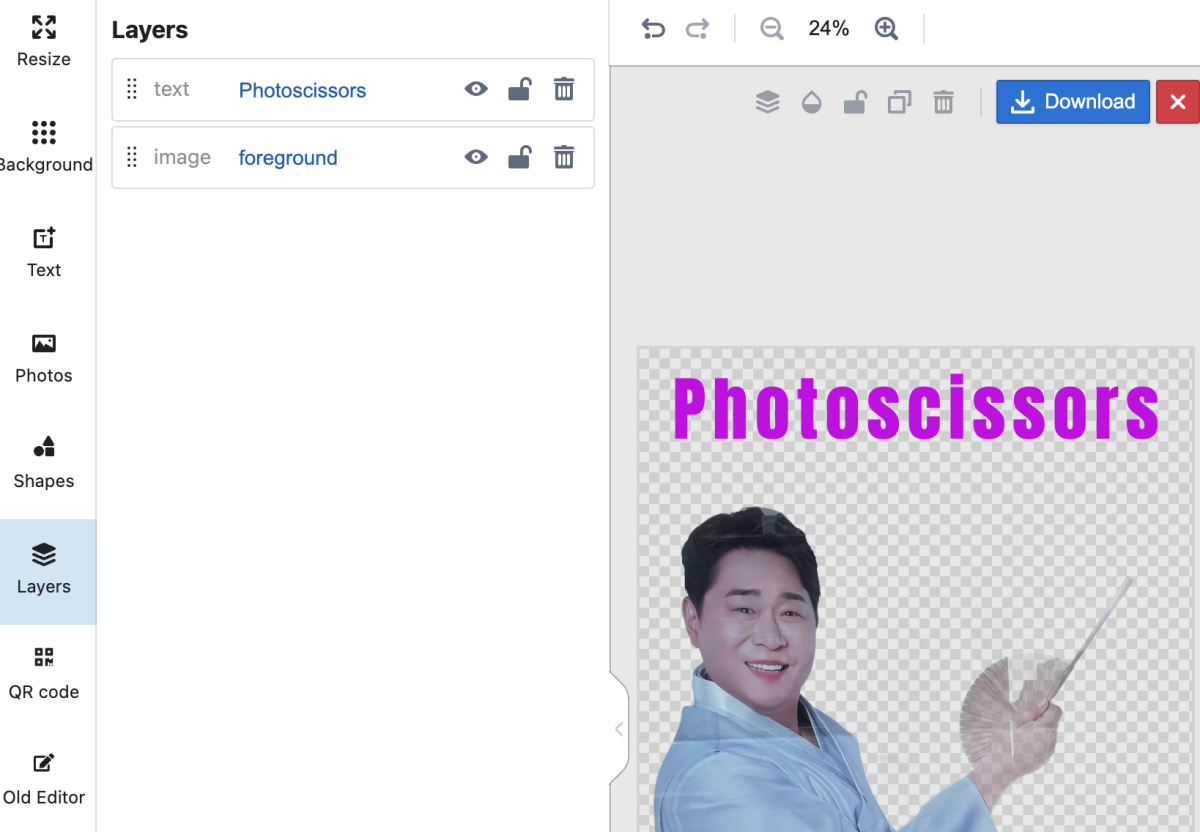1200x832 pixels.
Task: Open the Text tool panel
Action: pos(44,252)
